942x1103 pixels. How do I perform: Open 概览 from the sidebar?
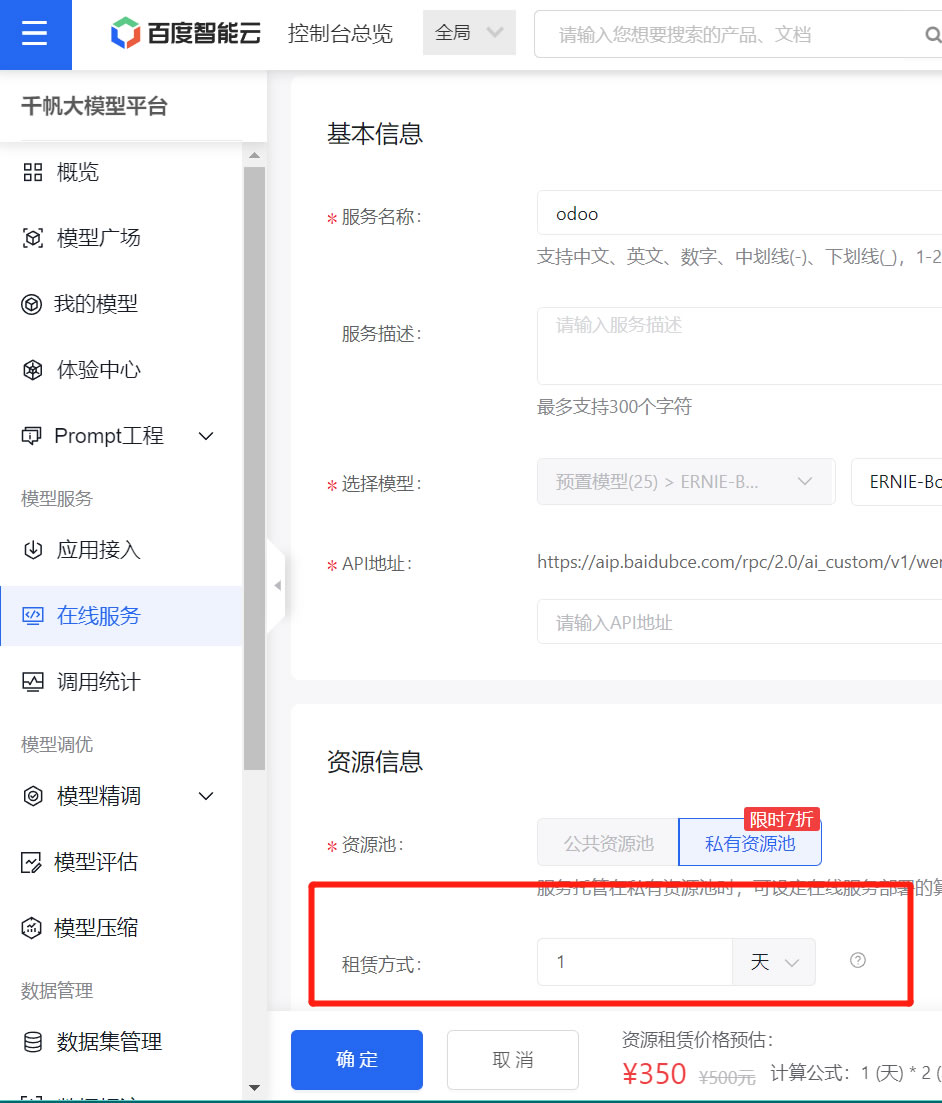(78, 172)
